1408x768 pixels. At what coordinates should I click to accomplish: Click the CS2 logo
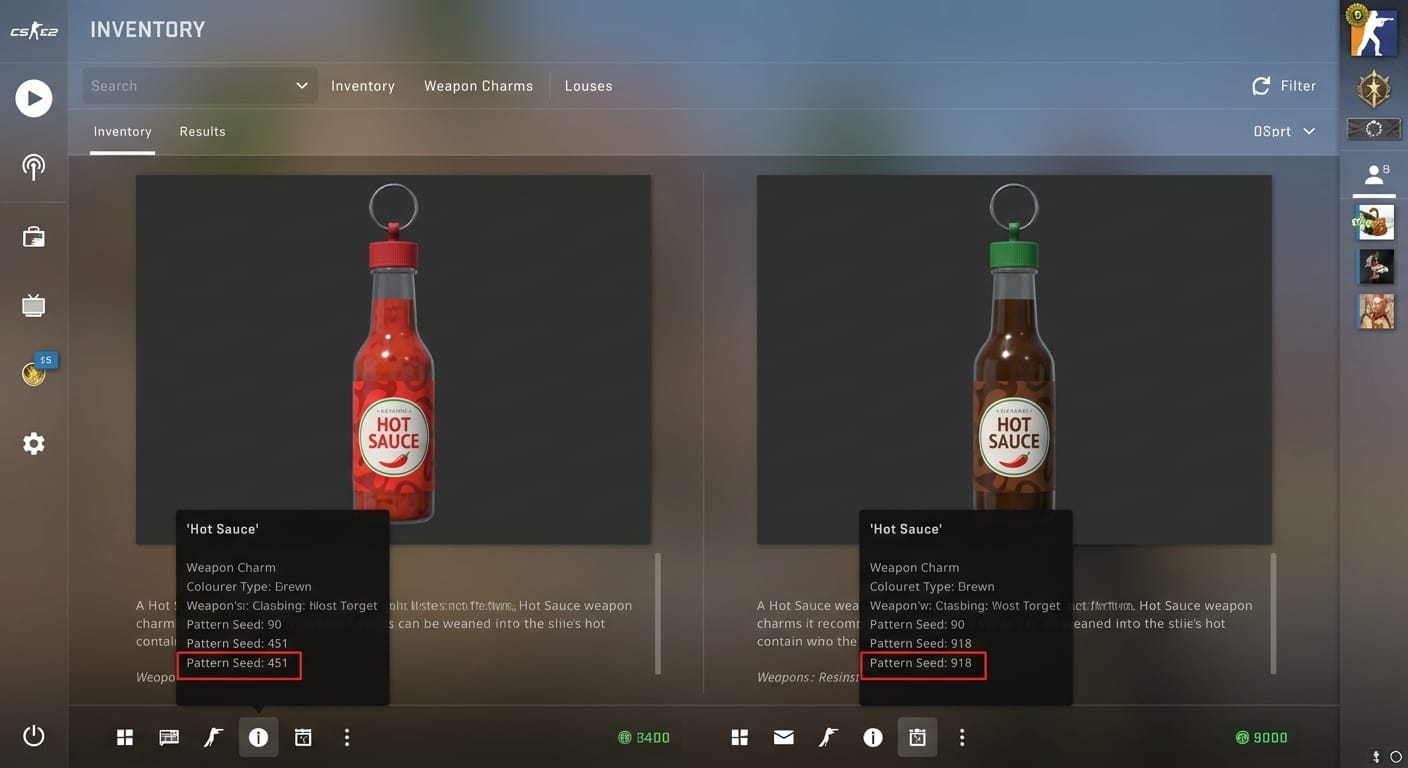[x=34, y=31]
